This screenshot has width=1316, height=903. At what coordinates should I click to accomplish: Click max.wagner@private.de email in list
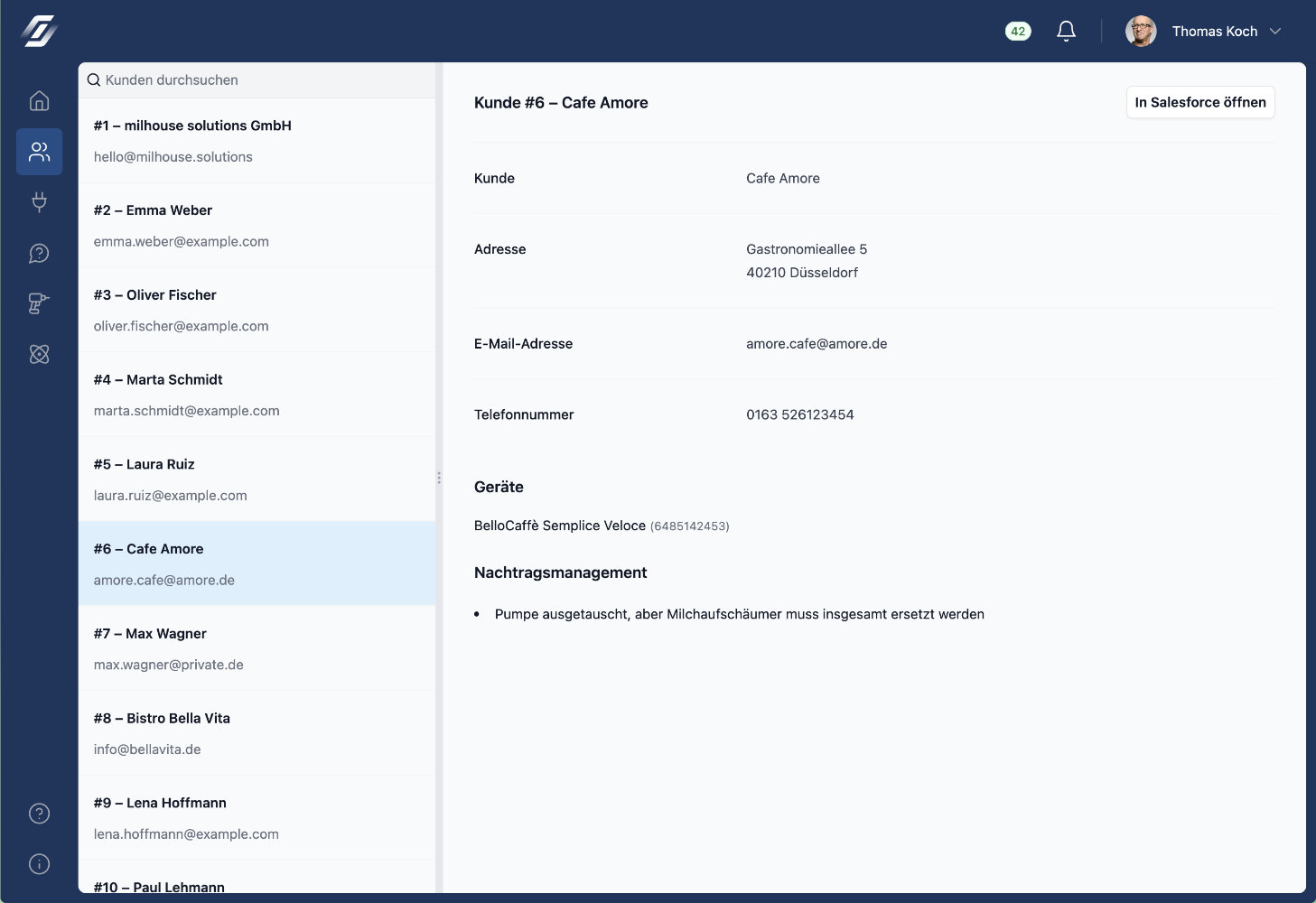[169, 665]
